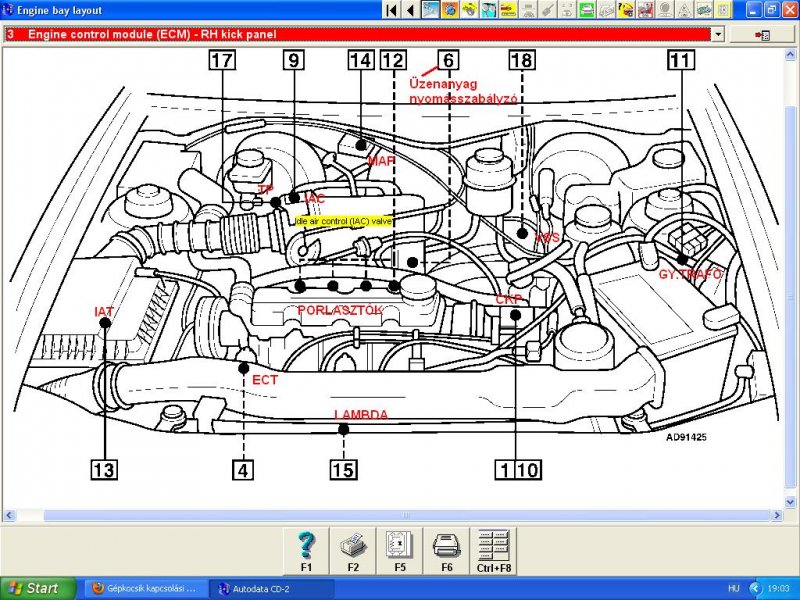The image size is (800, 600).
Task: Select component number 17 label
Action: tap(222, 60)
